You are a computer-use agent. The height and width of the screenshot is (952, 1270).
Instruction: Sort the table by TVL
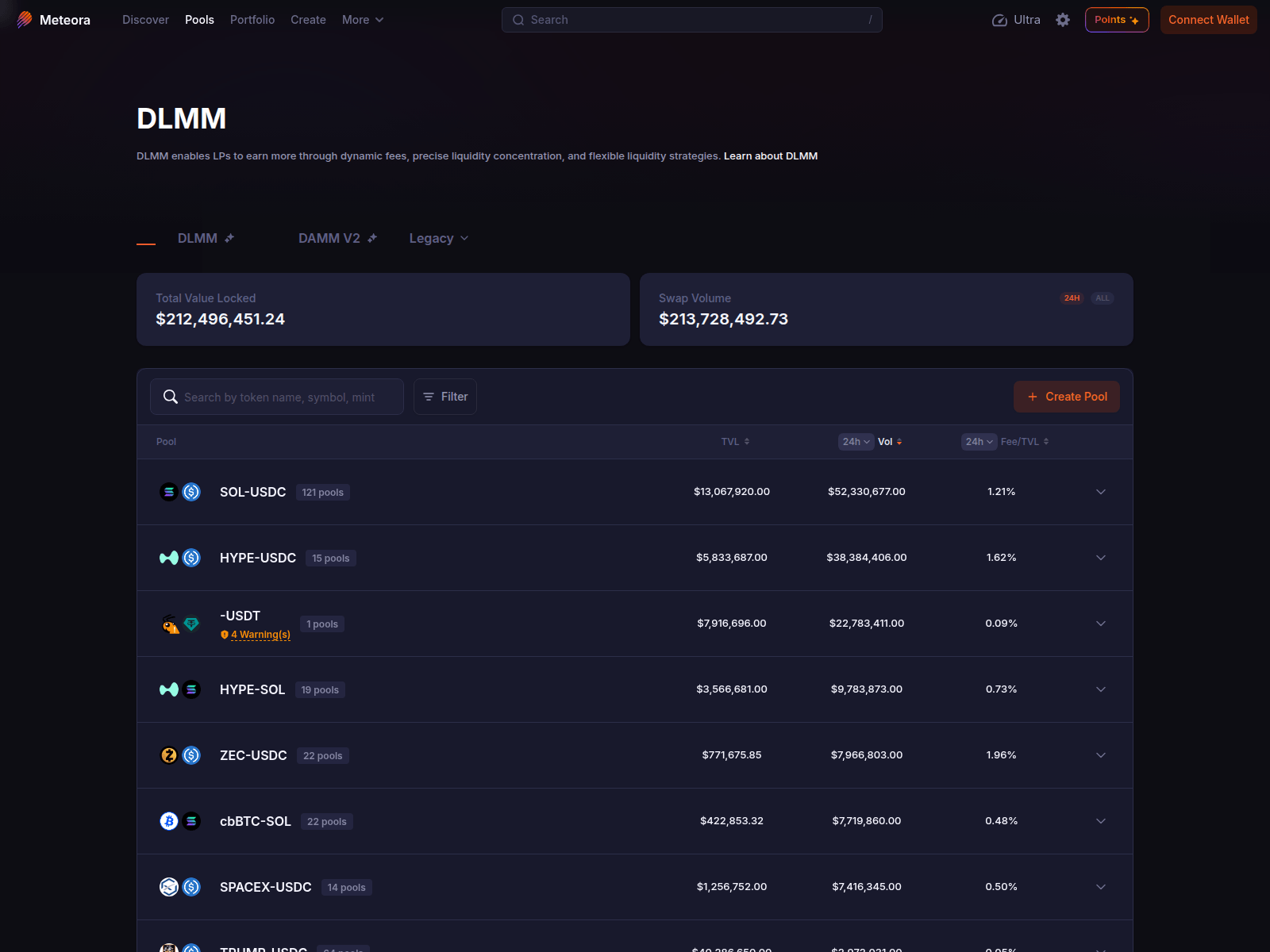tap(735, 442)
